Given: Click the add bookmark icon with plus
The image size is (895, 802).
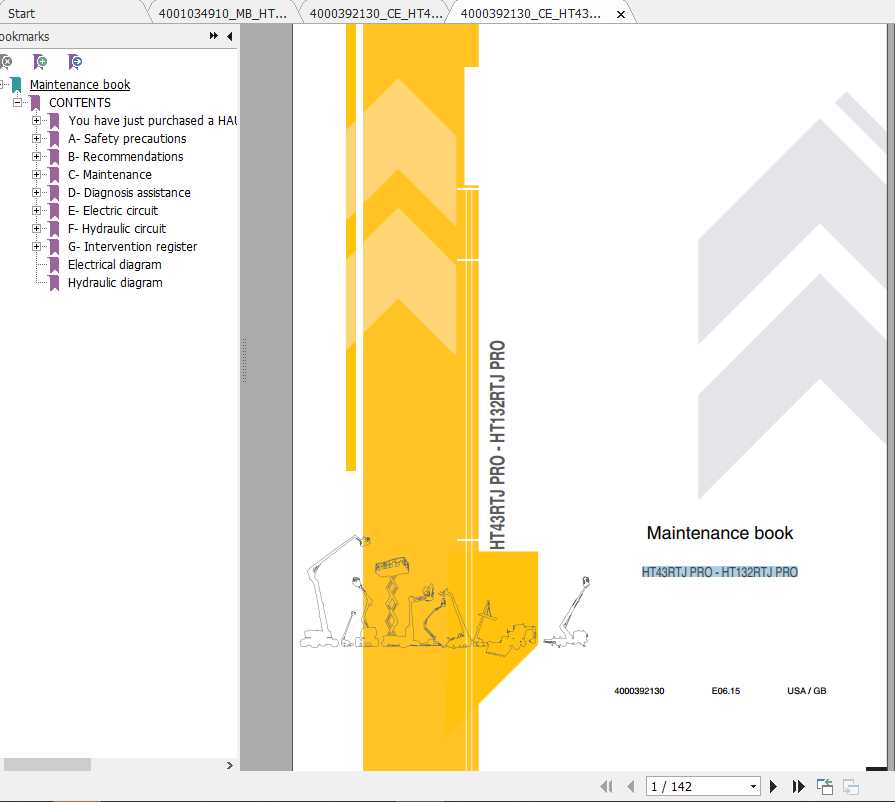Looking at the screenshot, I should point(40,61).
